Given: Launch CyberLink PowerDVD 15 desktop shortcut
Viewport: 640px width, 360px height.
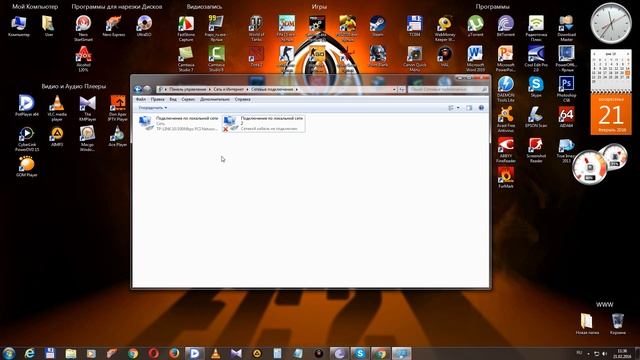Looking at the screenshot, I should pyautogui.click(x=27, y=139).
